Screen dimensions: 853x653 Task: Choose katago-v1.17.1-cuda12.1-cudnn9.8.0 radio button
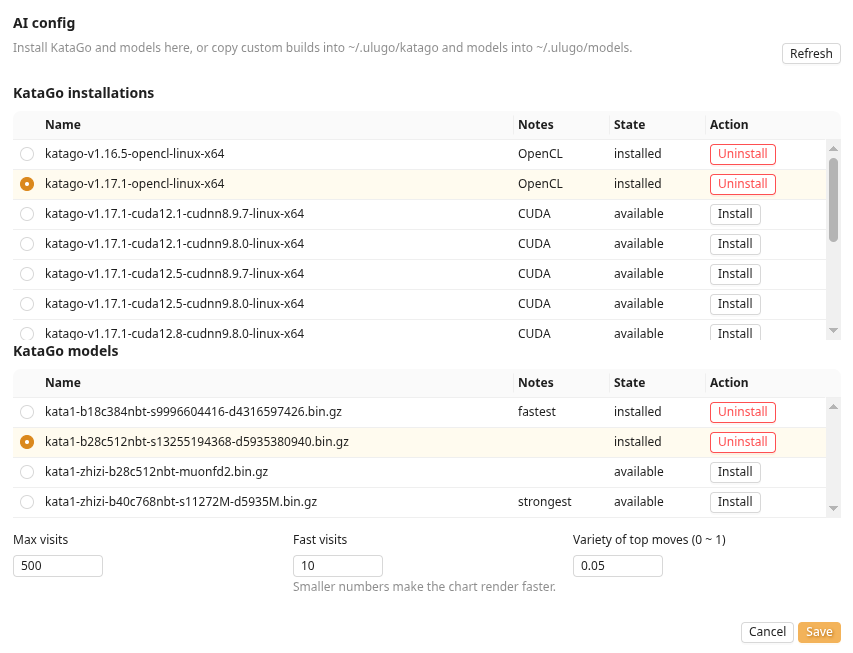27,244
